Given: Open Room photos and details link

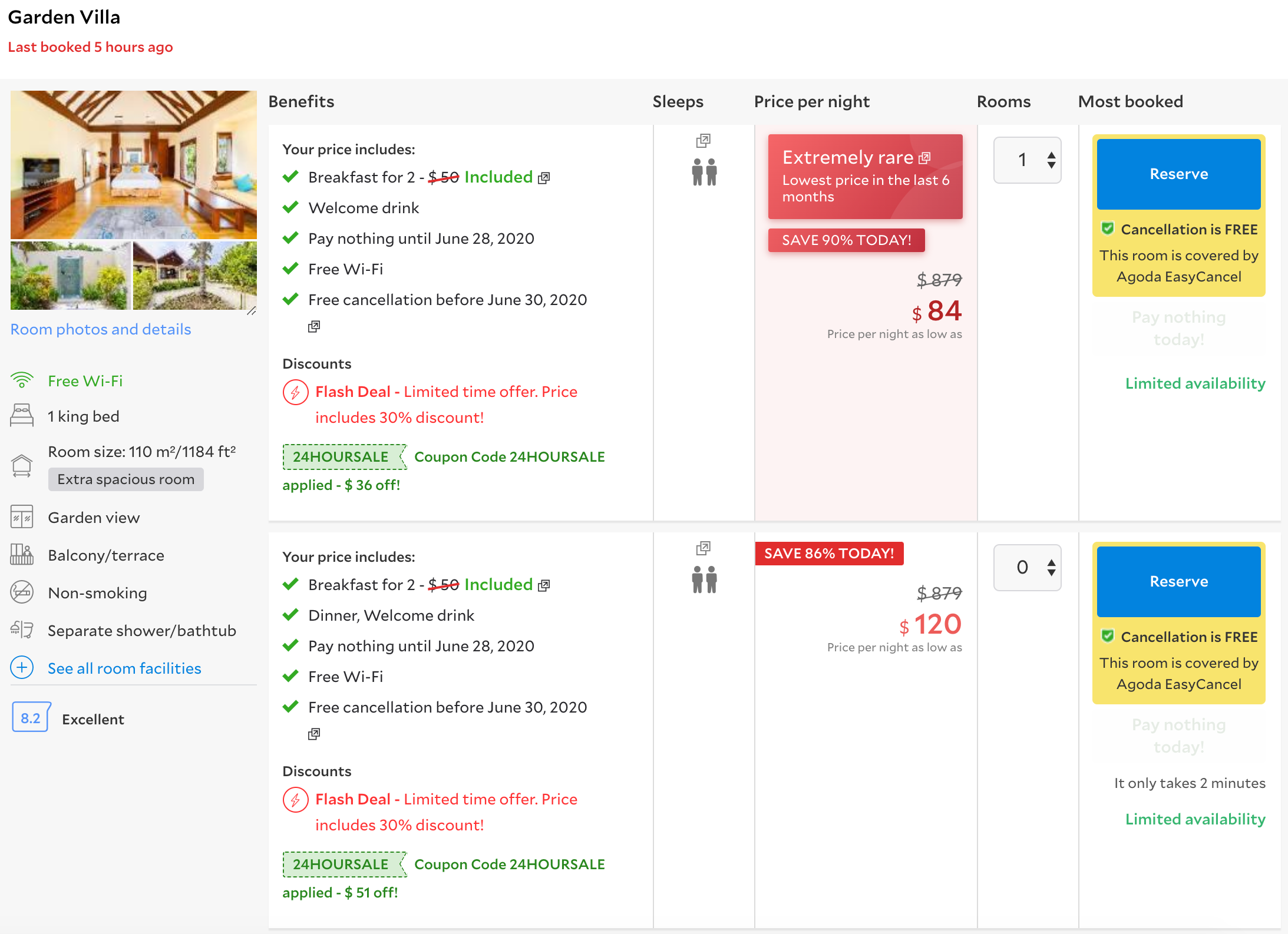Looking at the screenshot, I should (x=101, y=329).
